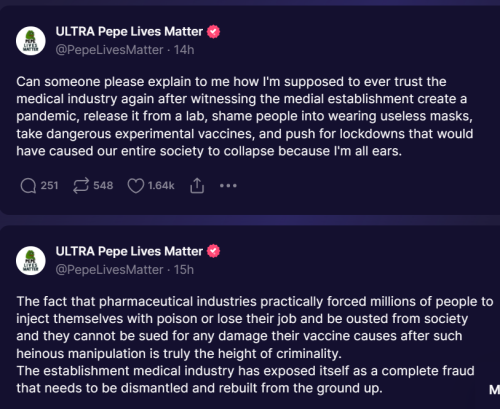Open post text starting 'Can someone please explain'
The height and width of the screenshot is (409, 500).
coord(245,116)
